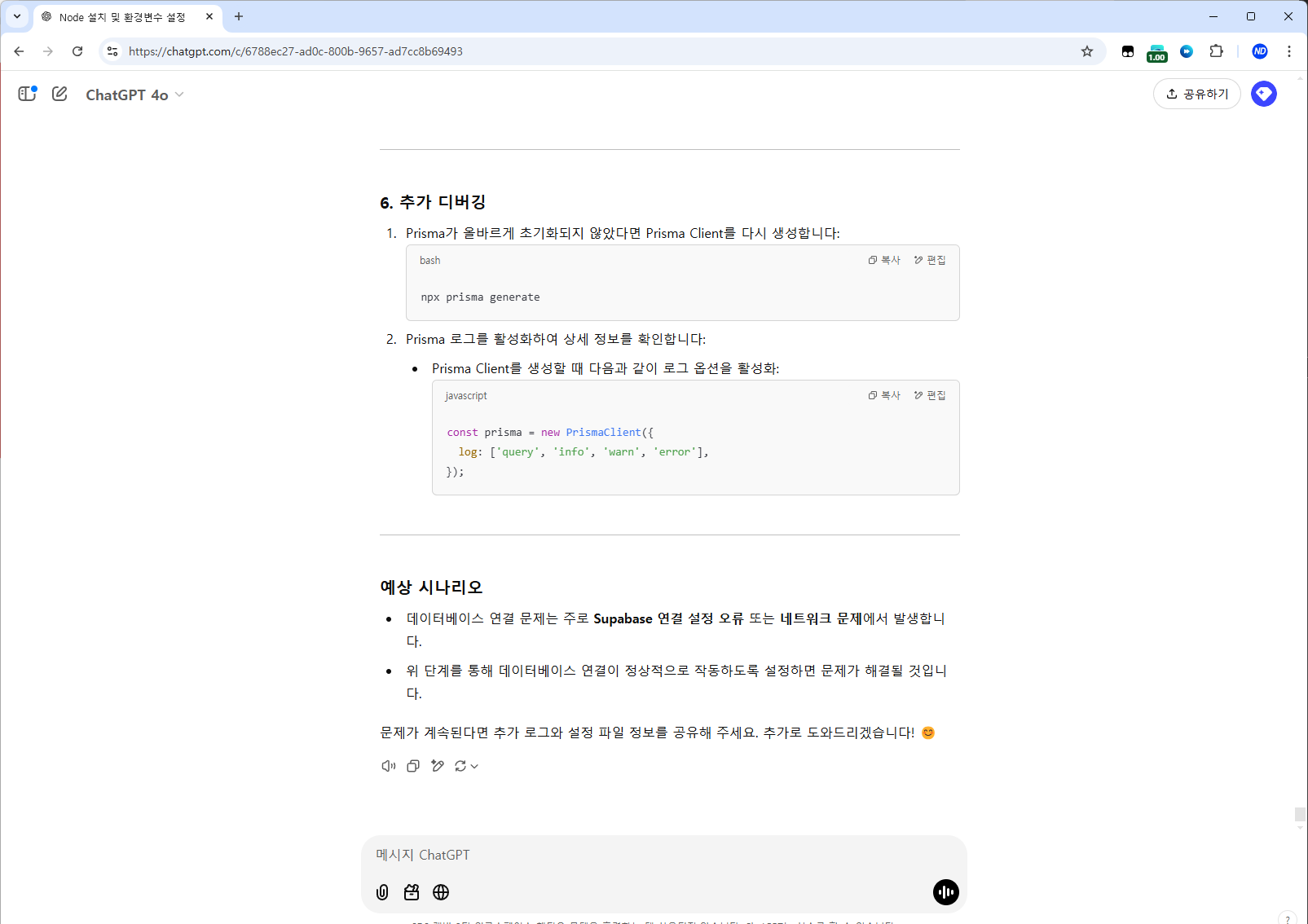
Task: Open the tools toolbox icon in composer
Action: click(x=412, y=892)
